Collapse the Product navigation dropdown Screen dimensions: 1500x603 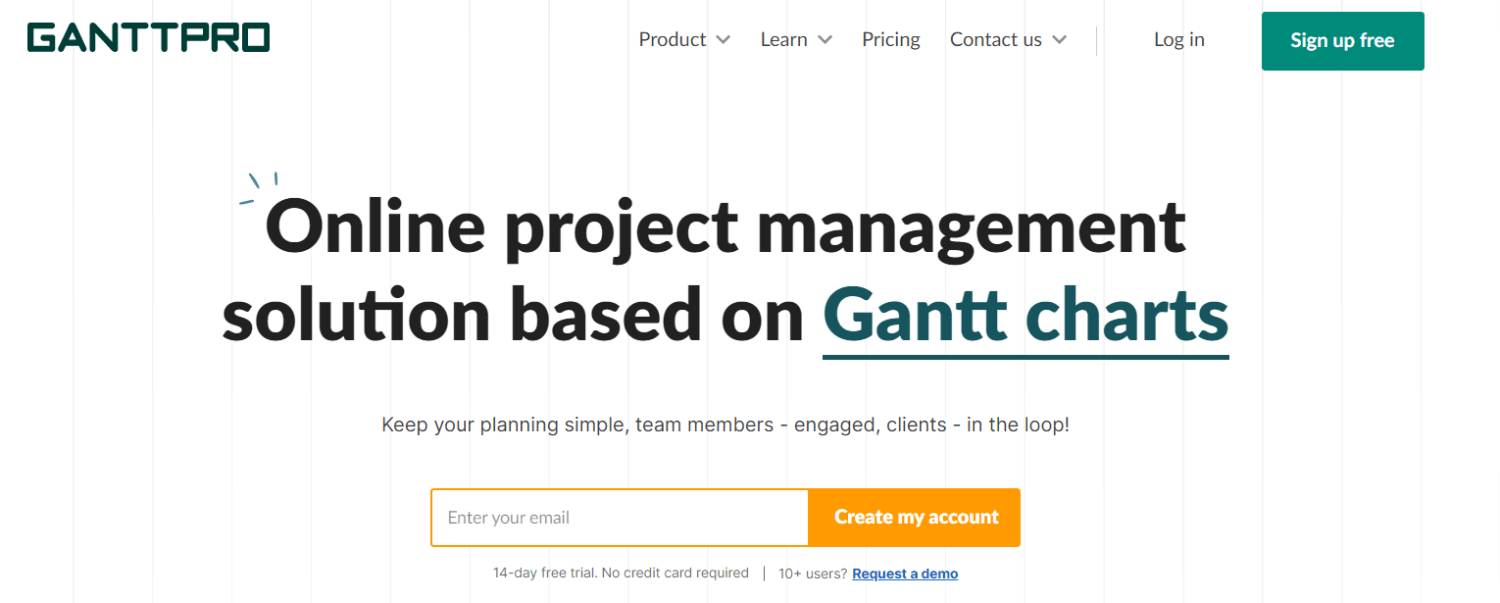point(724,40)
